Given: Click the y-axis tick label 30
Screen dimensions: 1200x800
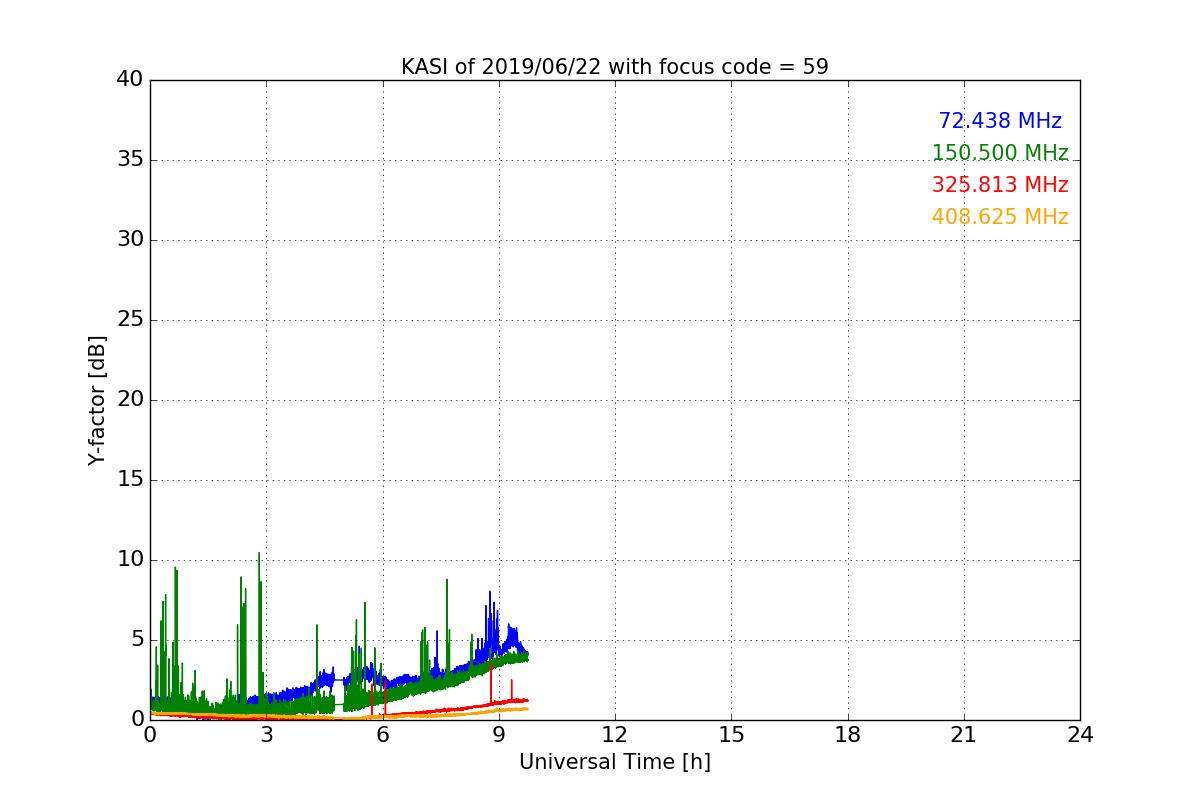Looking at the screenshot, I should tap(130, 240).
